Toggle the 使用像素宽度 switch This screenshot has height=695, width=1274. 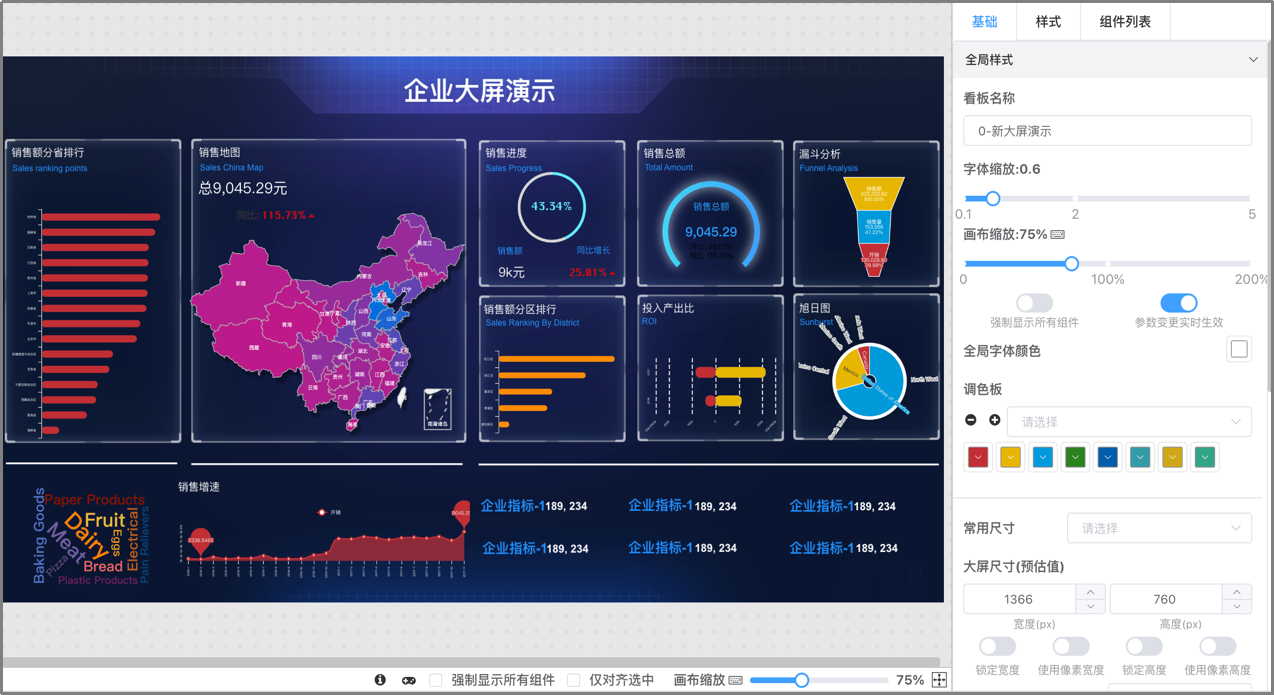point(1070,646)
